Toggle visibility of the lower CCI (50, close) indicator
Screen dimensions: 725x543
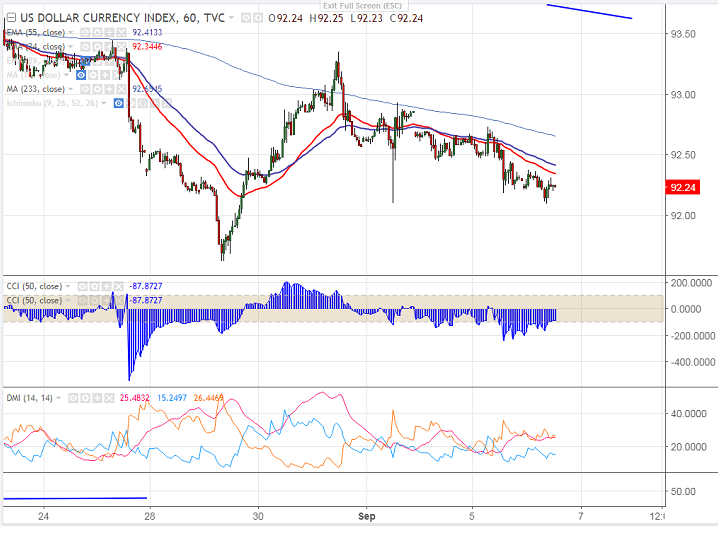(x=82, y=301)
